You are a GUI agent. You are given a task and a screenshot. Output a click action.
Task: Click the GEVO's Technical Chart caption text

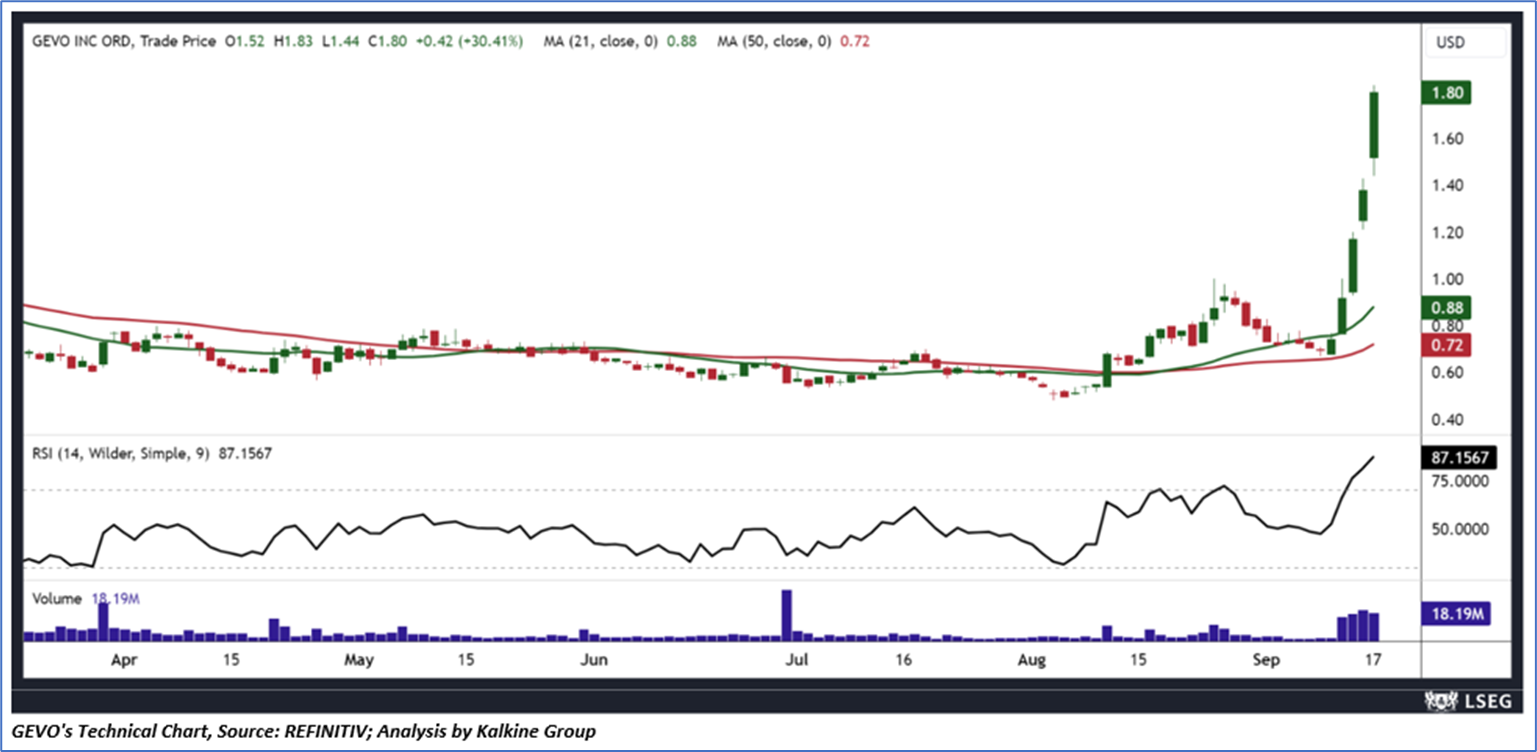(305, 731)
